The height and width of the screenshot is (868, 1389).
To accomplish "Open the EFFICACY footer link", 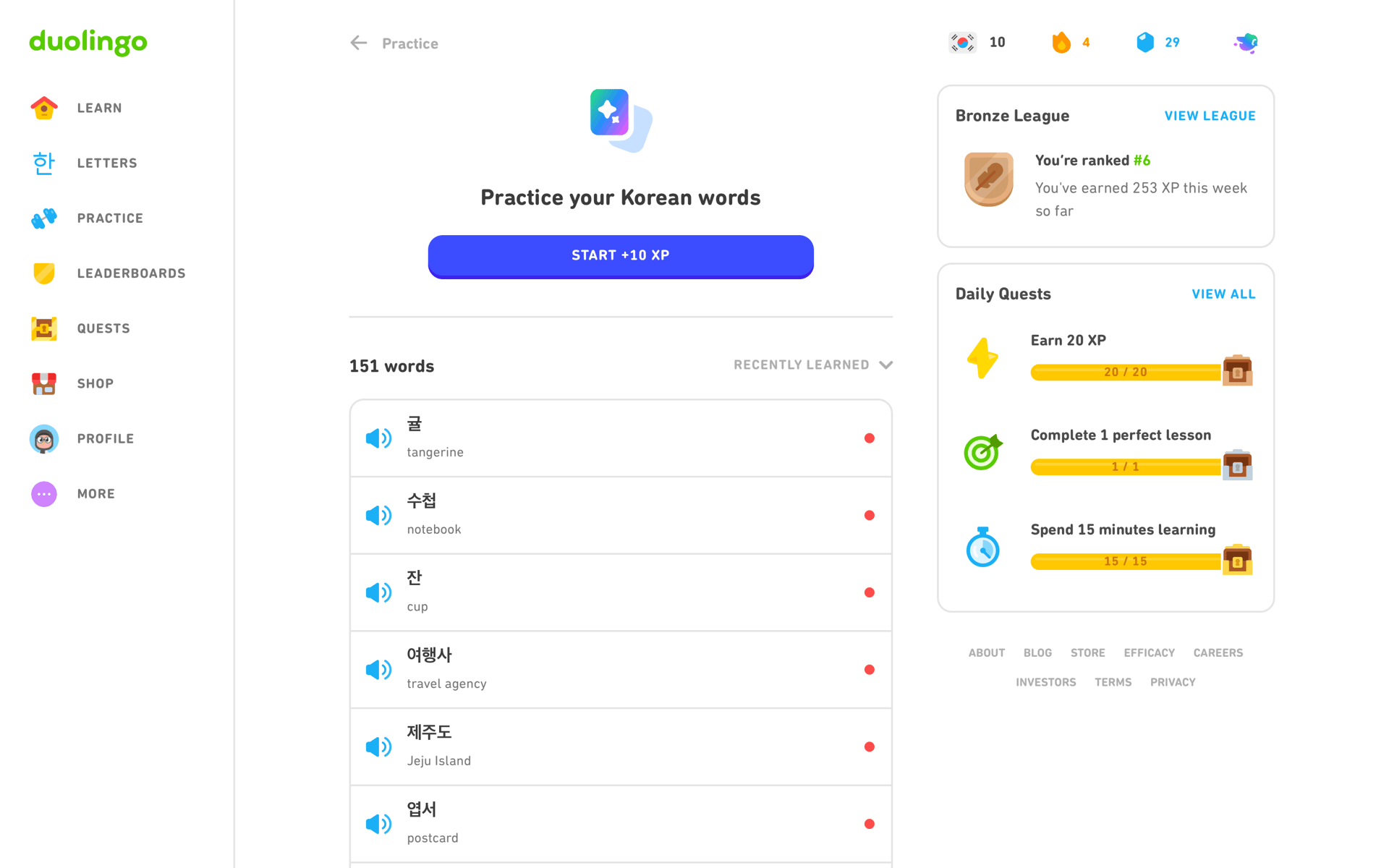I will tap(1149, 653).
